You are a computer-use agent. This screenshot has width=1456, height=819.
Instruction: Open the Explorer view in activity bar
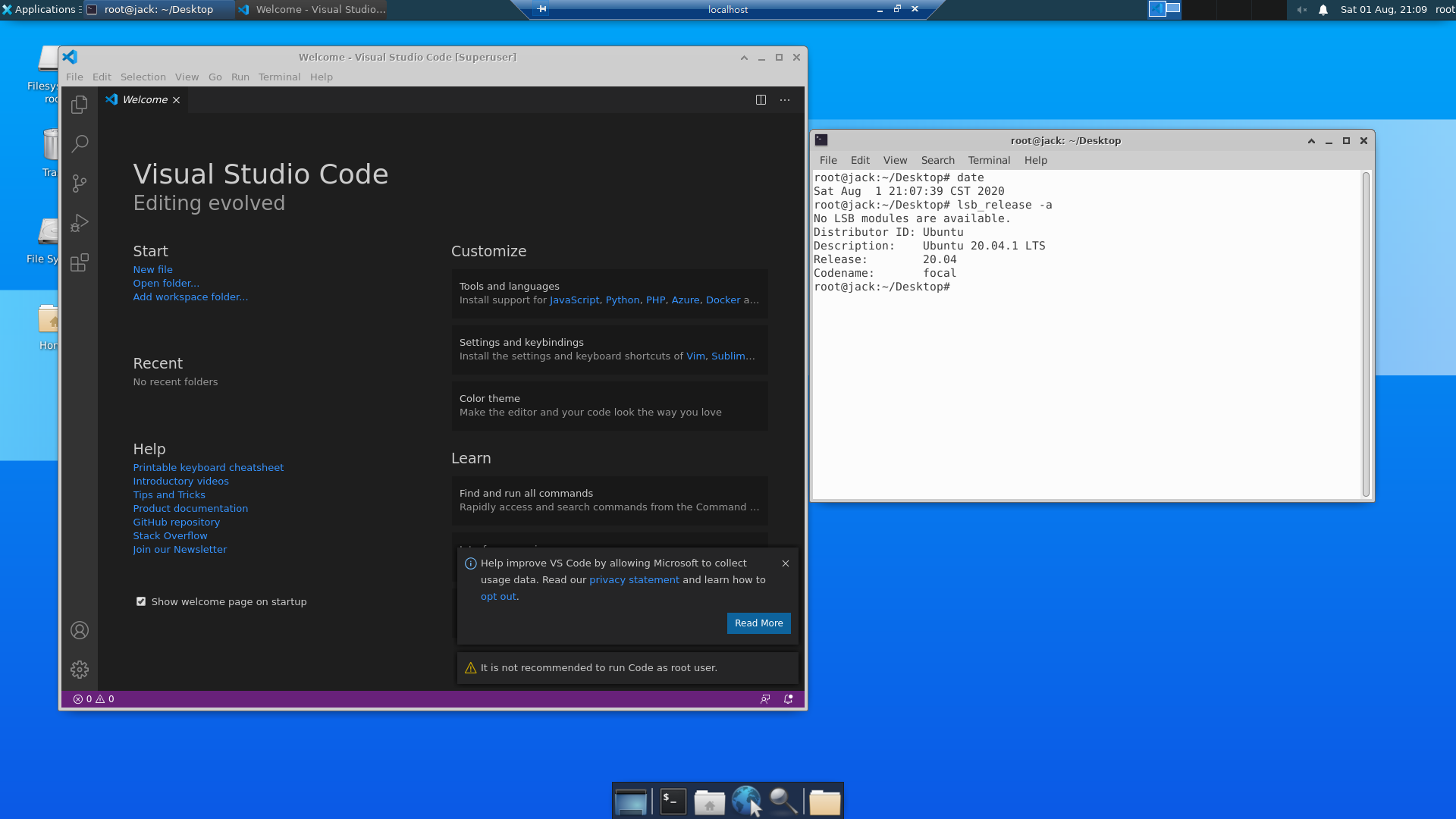(80, 105)
